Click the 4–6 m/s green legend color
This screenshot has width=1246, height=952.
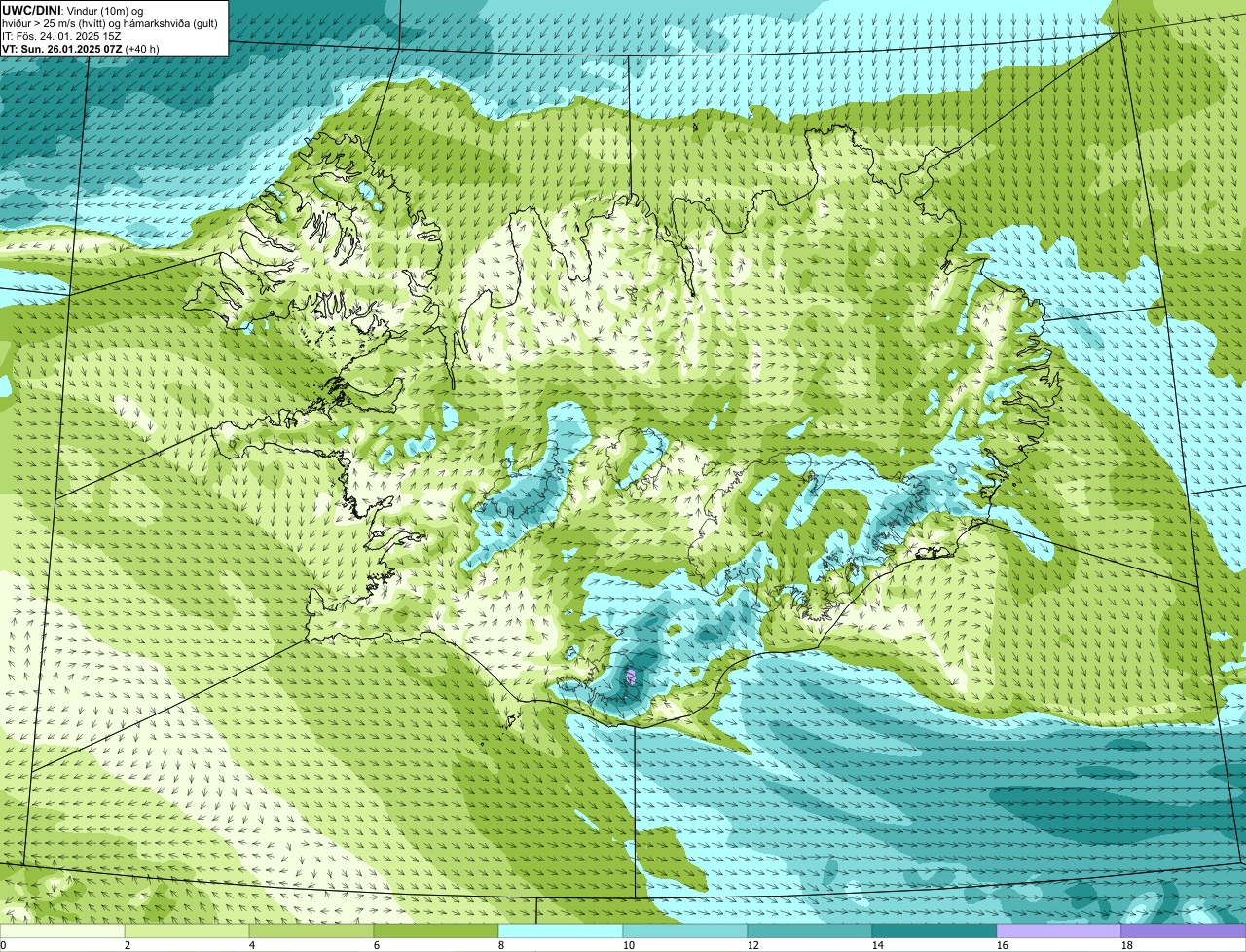point(311,932)
